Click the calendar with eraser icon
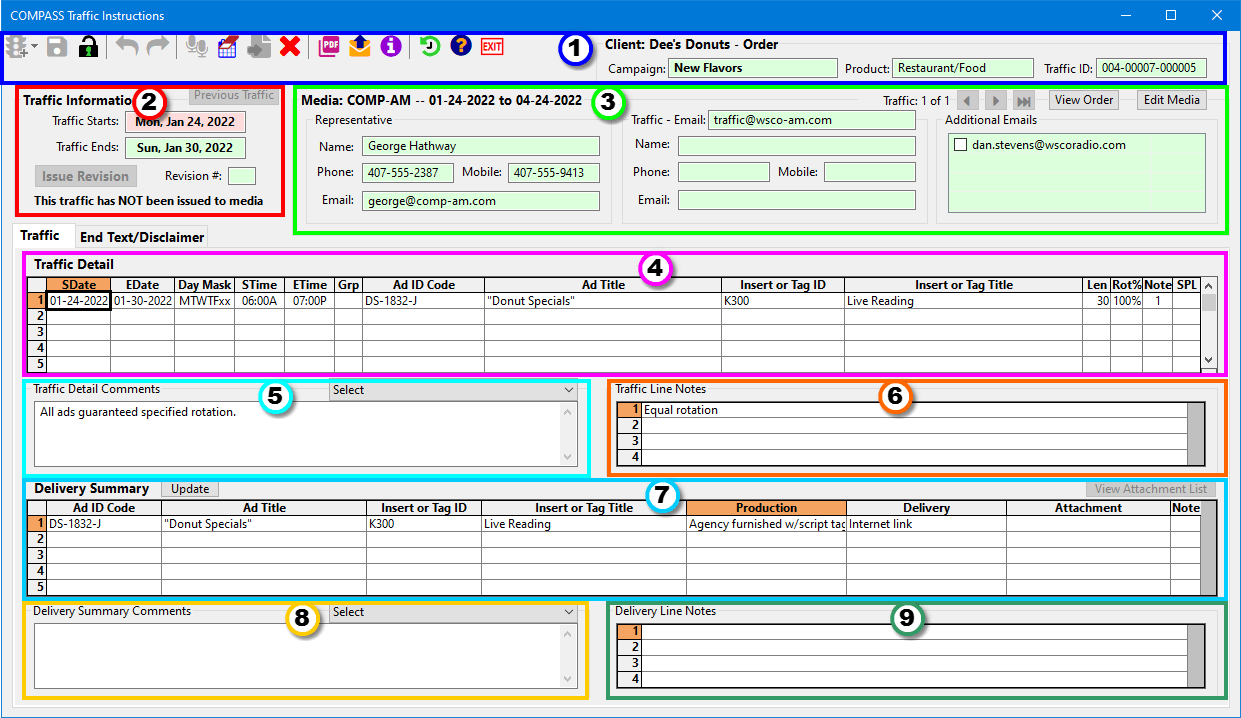The width and height of the screenshot is (1241, 718). 228,47
